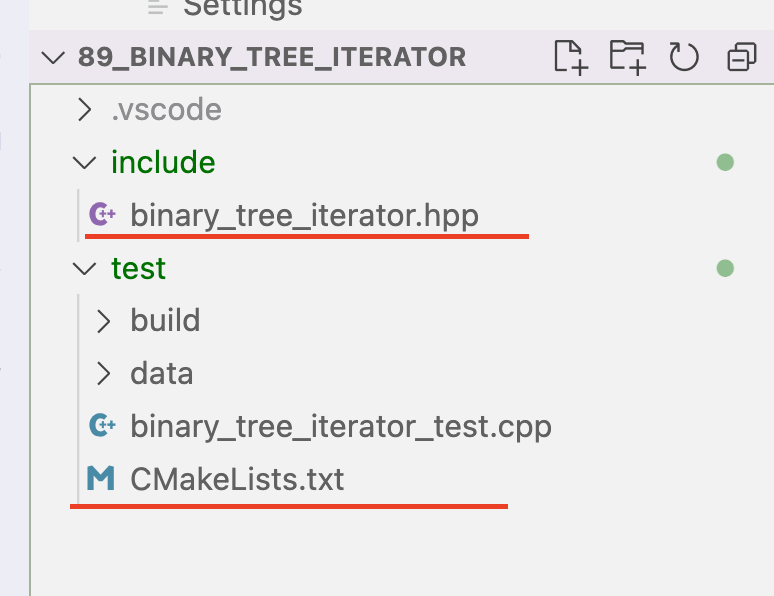Collapse the 89_BINARY_TREE_ITERATOR section chevron
The width and height of the screenshot is (774, 596).
tap(53, 57)
